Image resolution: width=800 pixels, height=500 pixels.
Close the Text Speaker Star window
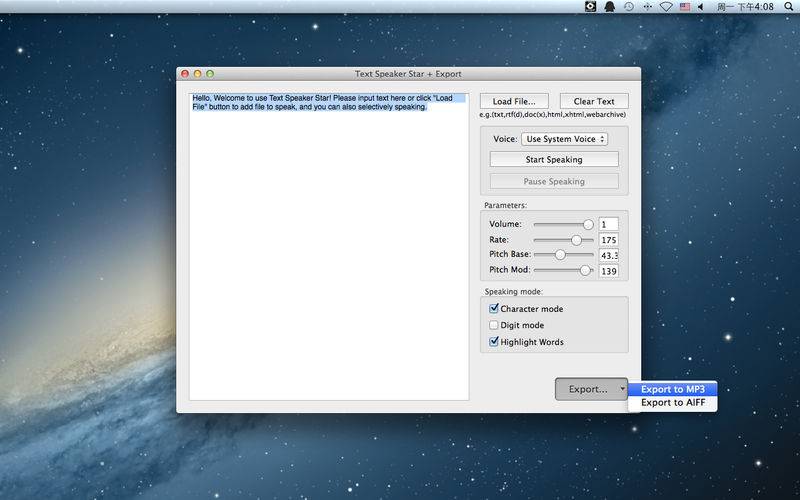click(185, 74)
